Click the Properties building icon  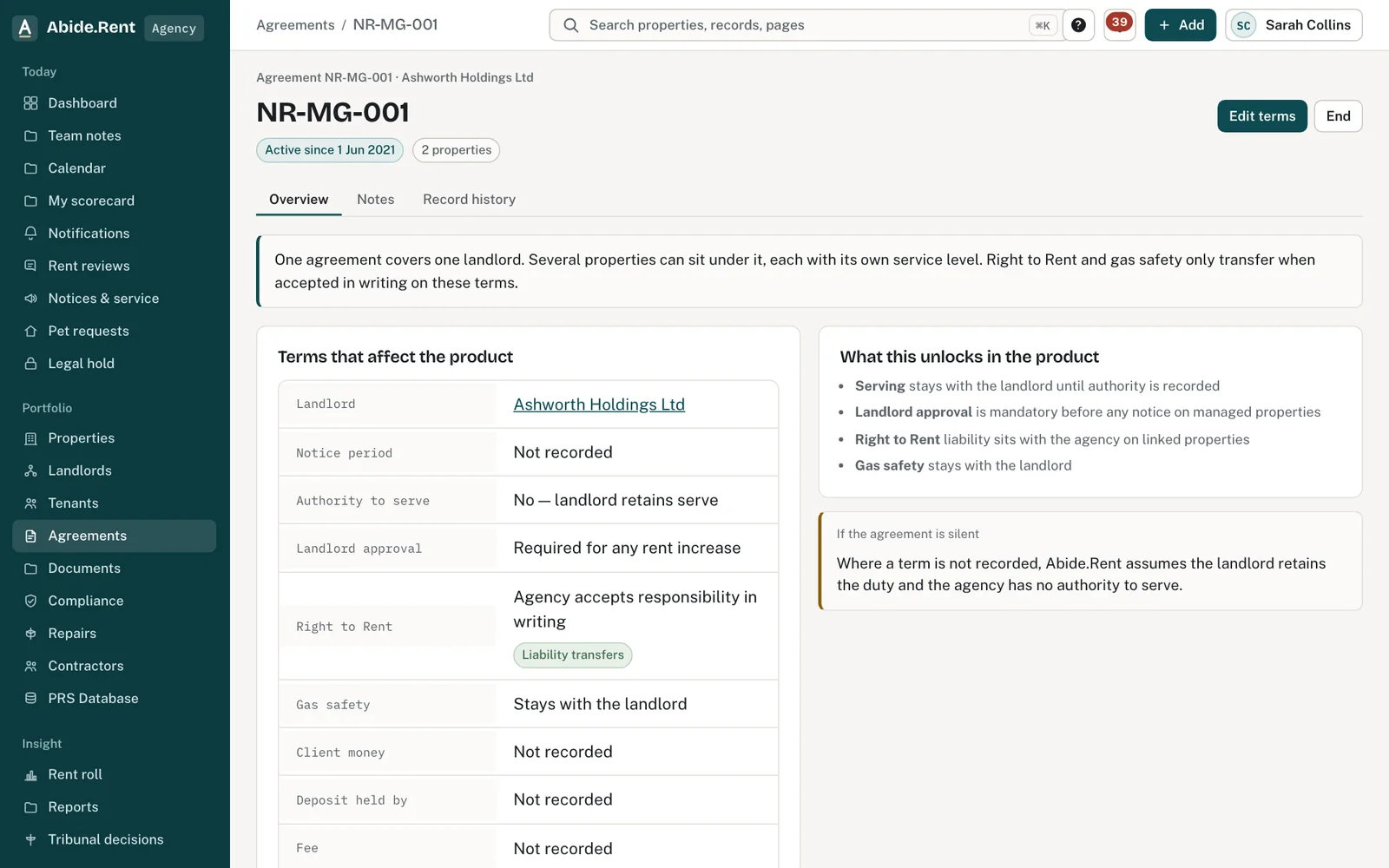coord(30,438)
